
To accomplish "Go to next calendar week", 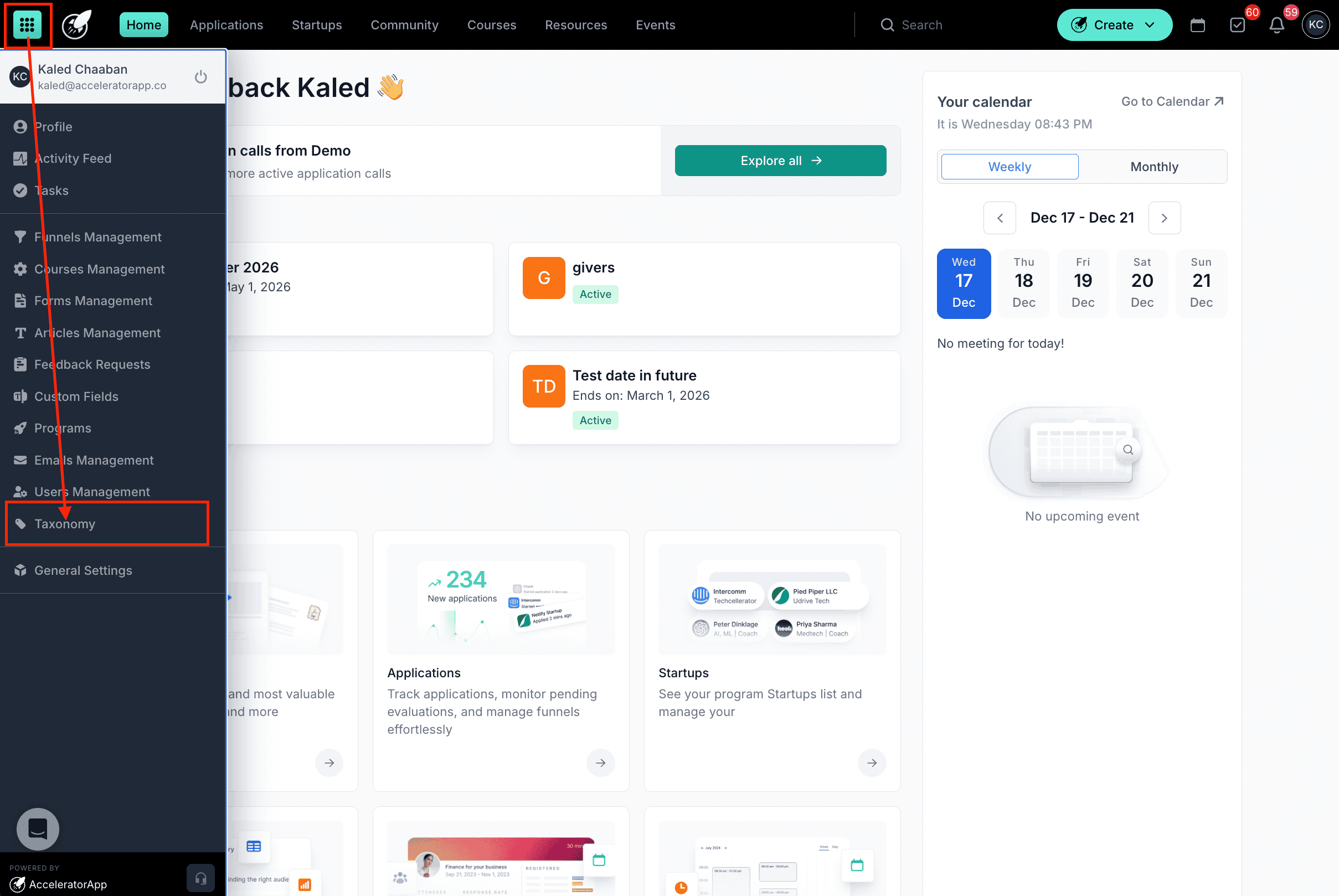I will [1164, 218].
